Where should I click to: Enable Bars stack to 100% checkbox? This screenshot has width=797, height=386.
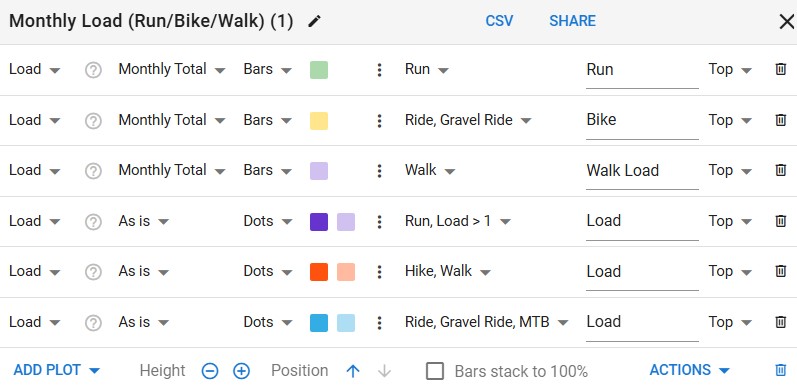coord(435,371)
